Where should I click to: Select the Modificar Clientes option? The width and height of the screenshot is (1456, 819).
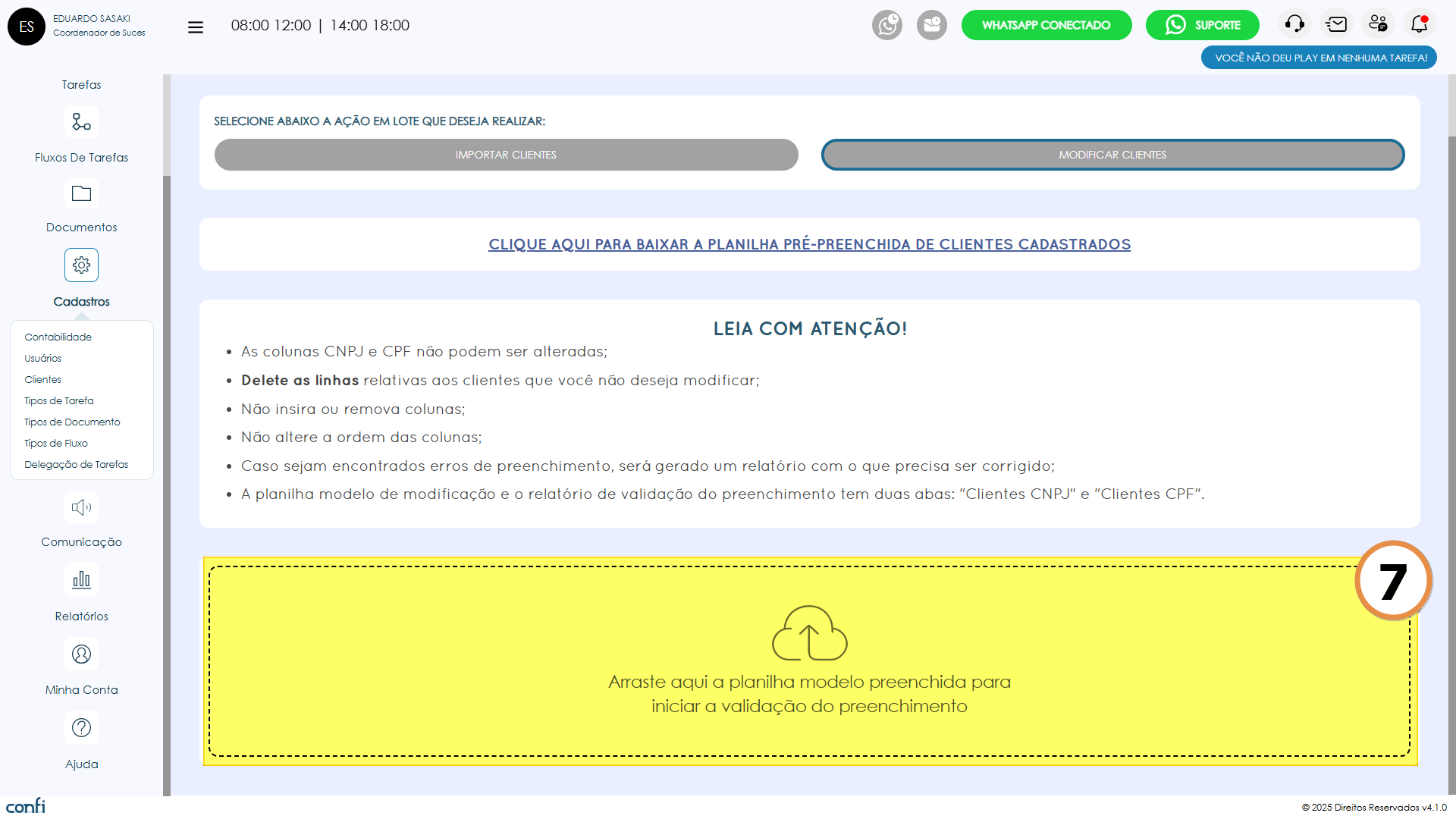coord(1112,155)
